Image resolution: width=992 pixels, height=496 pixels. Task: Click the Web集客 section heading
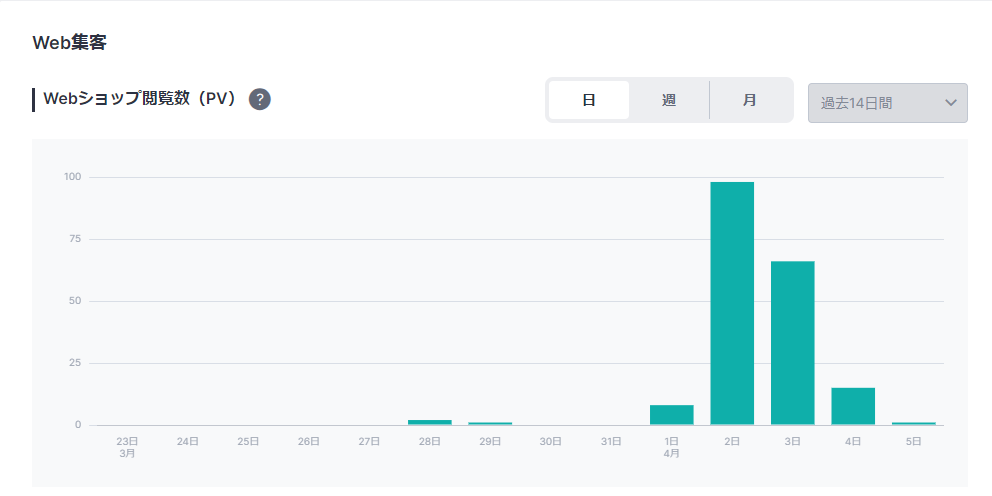pyautogui.click(x=70, y=42)
